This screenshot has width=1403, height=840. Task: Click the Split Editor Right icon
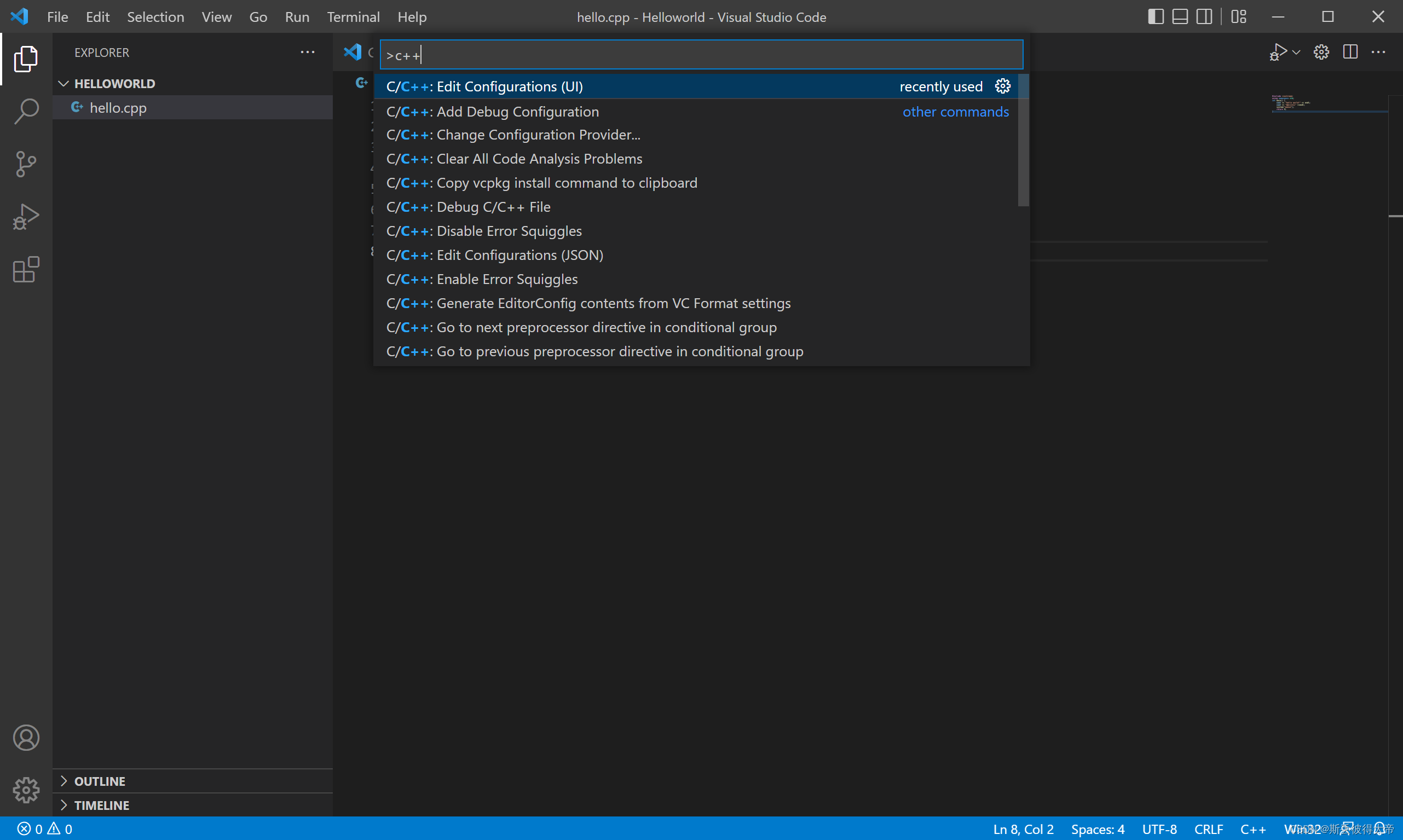click(x=1350, y=52)
